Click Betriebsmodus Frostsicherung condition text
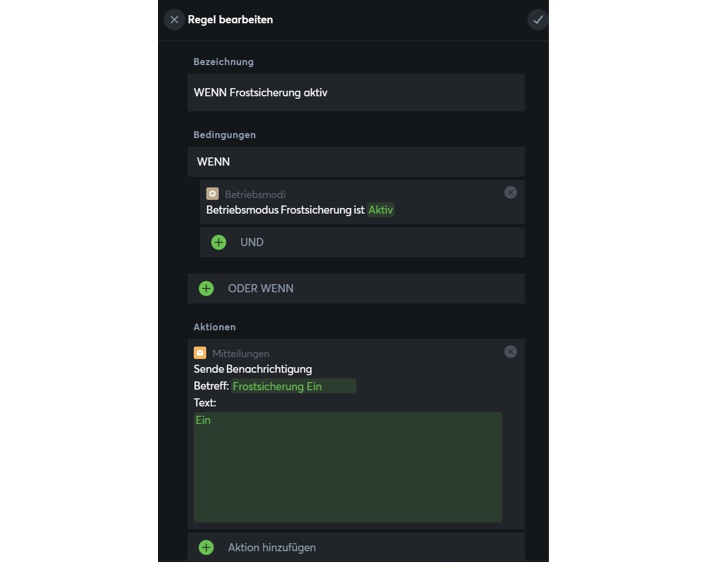This screenshot has width=706, height=562. (285, 210)
